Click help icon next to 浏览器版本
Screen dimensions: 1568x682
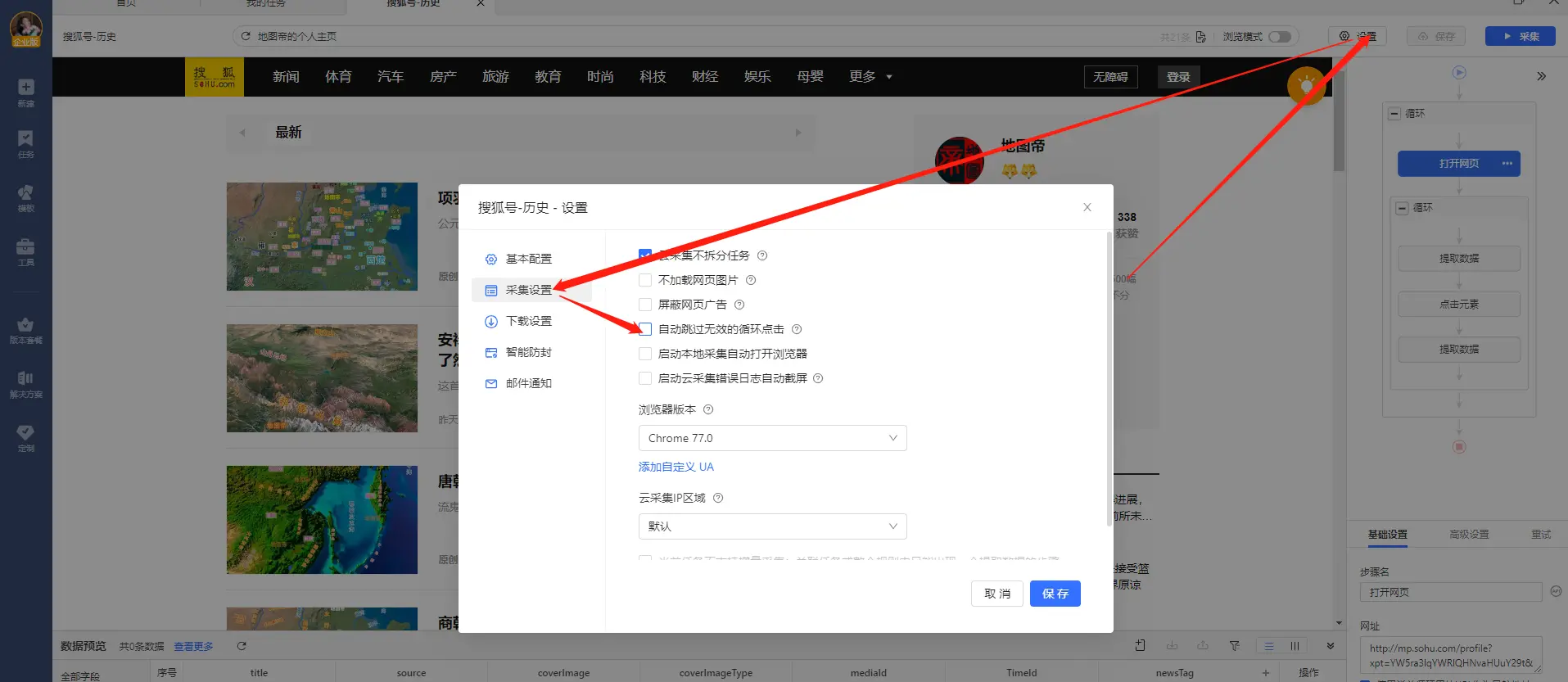coord(708,409)
